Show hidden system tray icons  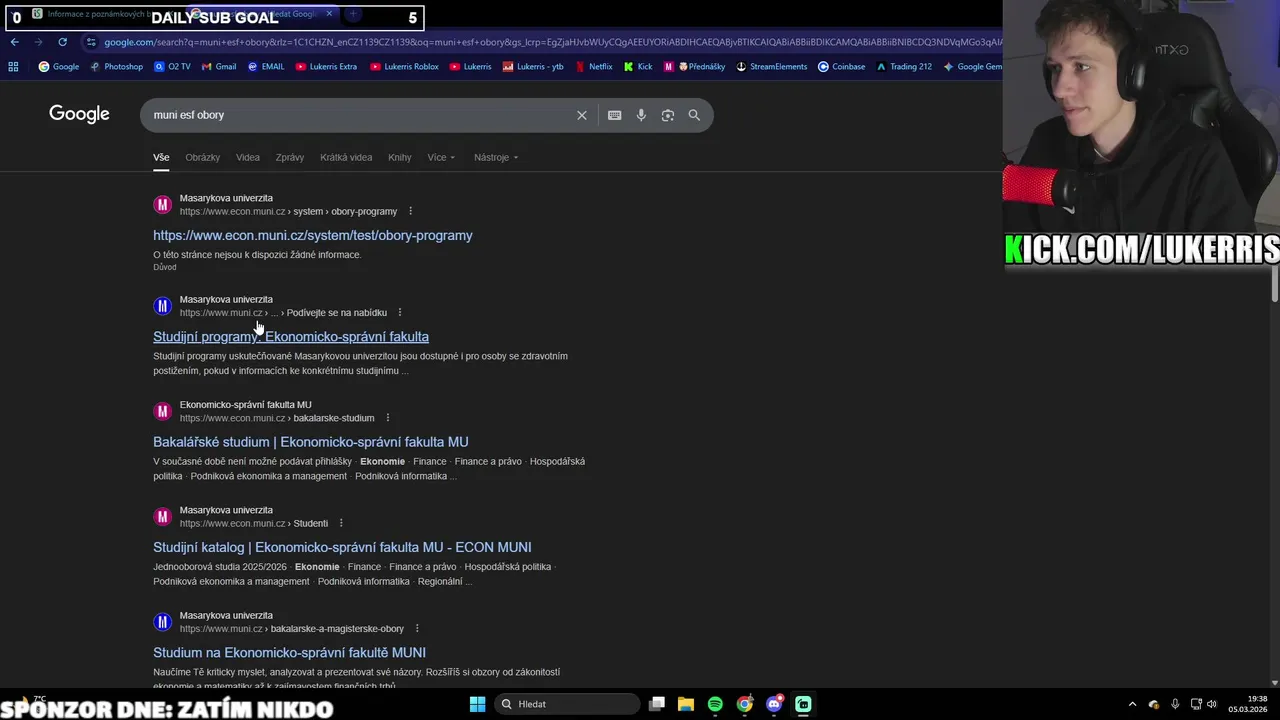(x=1132, y=704)
